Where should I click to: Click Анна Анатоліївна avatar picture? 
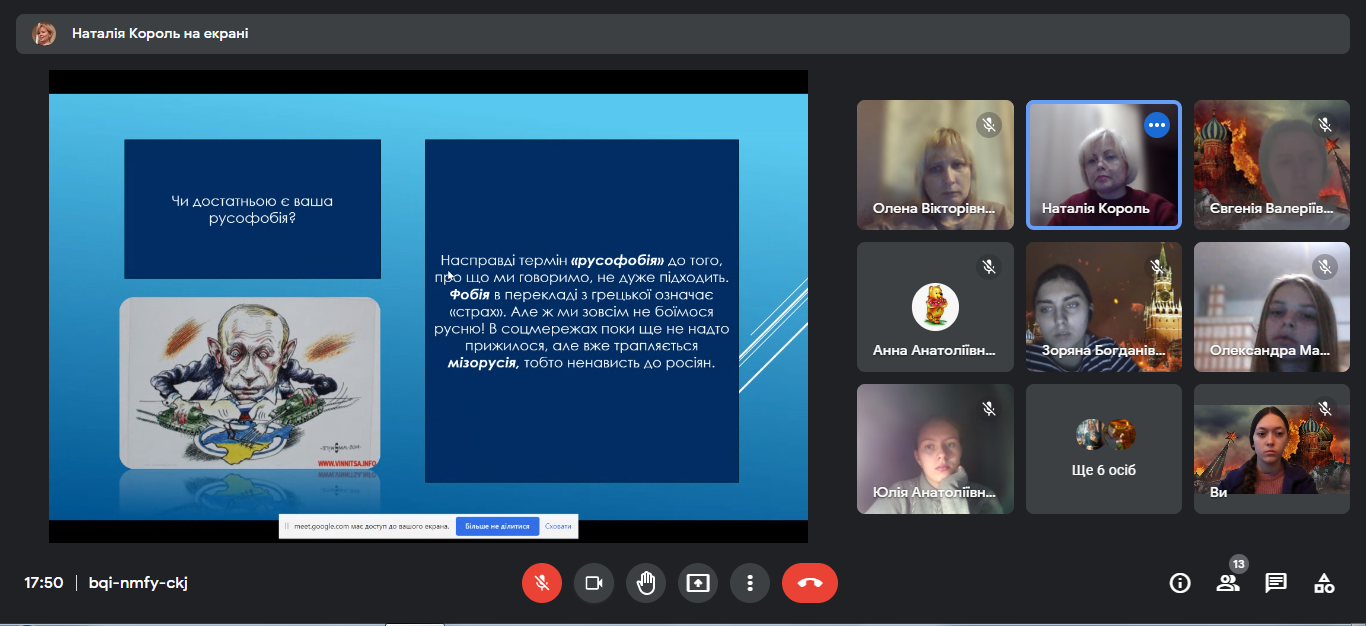click(935, 306)
